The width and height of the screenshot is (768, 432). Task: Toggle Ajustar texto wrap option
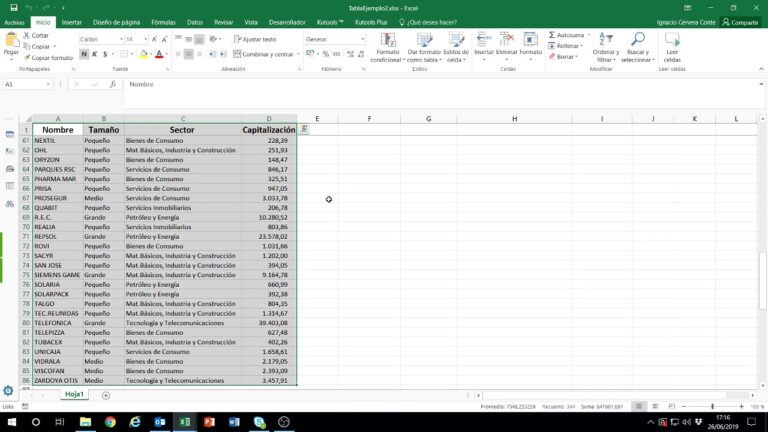256,39
